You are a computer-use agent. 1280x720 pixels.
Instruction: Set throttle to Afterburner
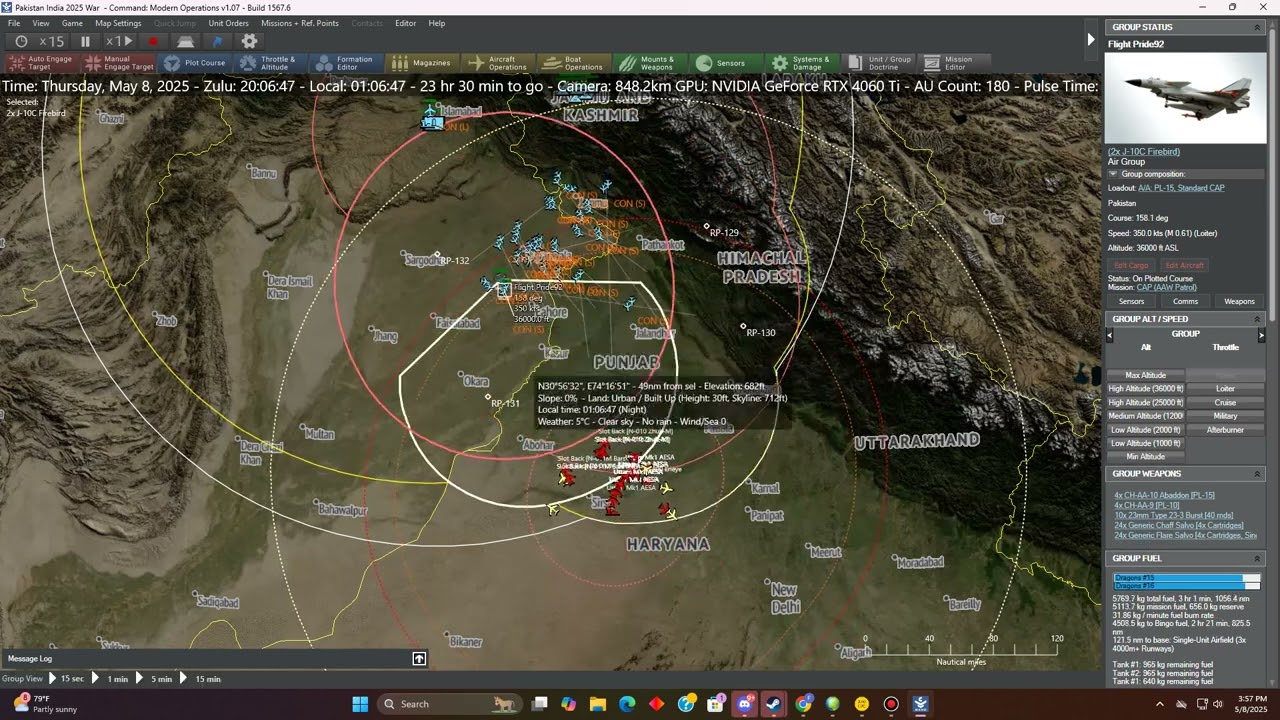point(1225,429)
